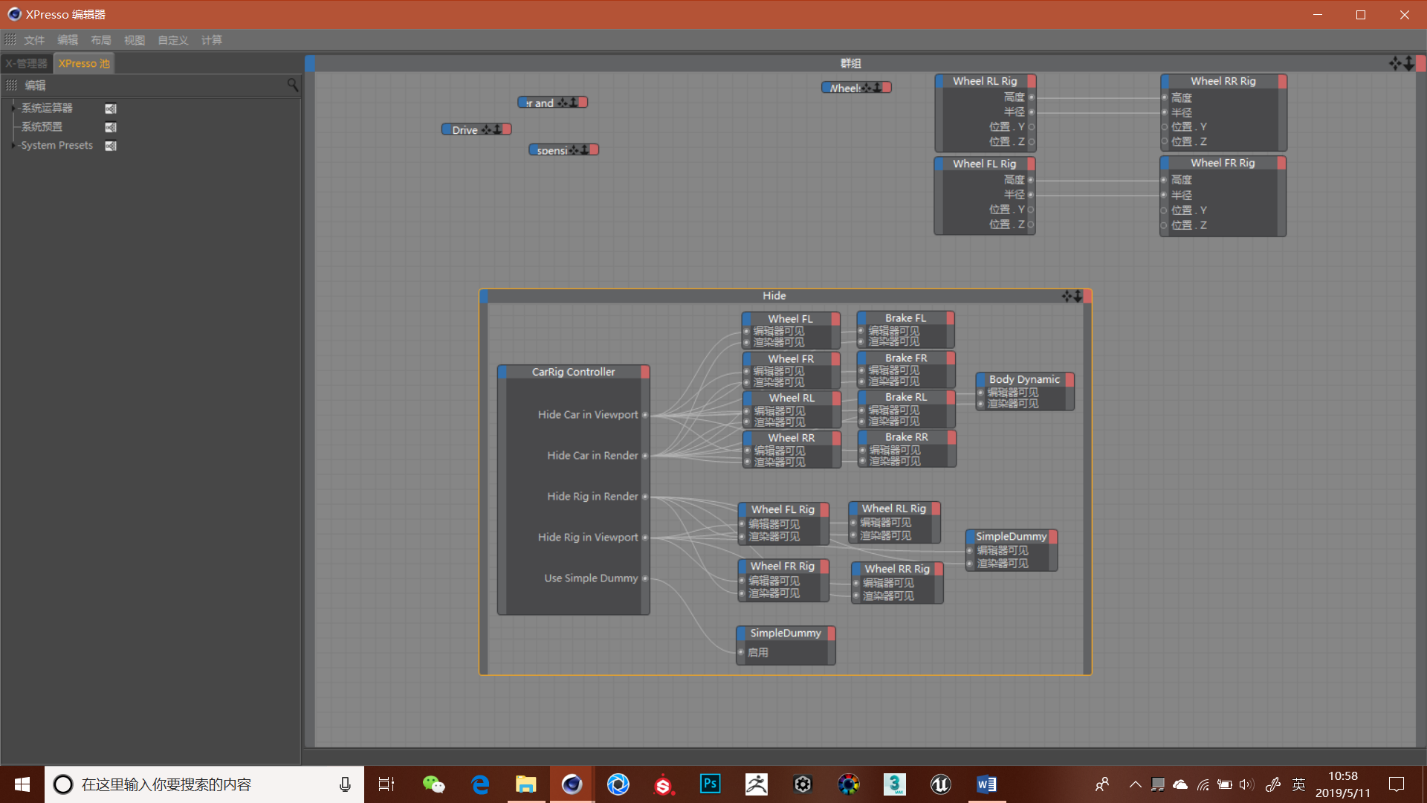Click the icon next to 系统运算器

(x=111, y=108)
